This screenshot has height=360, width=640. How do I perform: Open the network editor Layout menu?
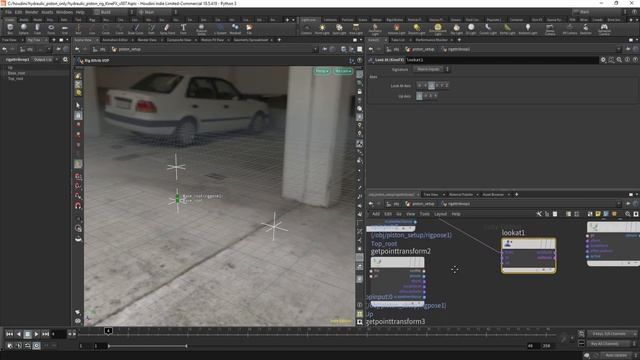point(440,214)
